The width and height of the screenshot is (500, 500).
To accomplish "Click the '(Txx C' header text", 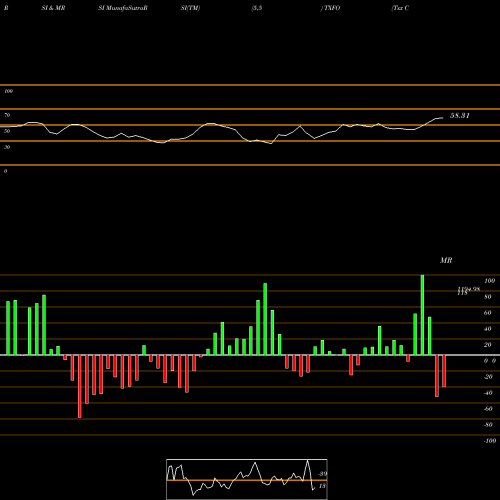I will [x=400, y=8].
